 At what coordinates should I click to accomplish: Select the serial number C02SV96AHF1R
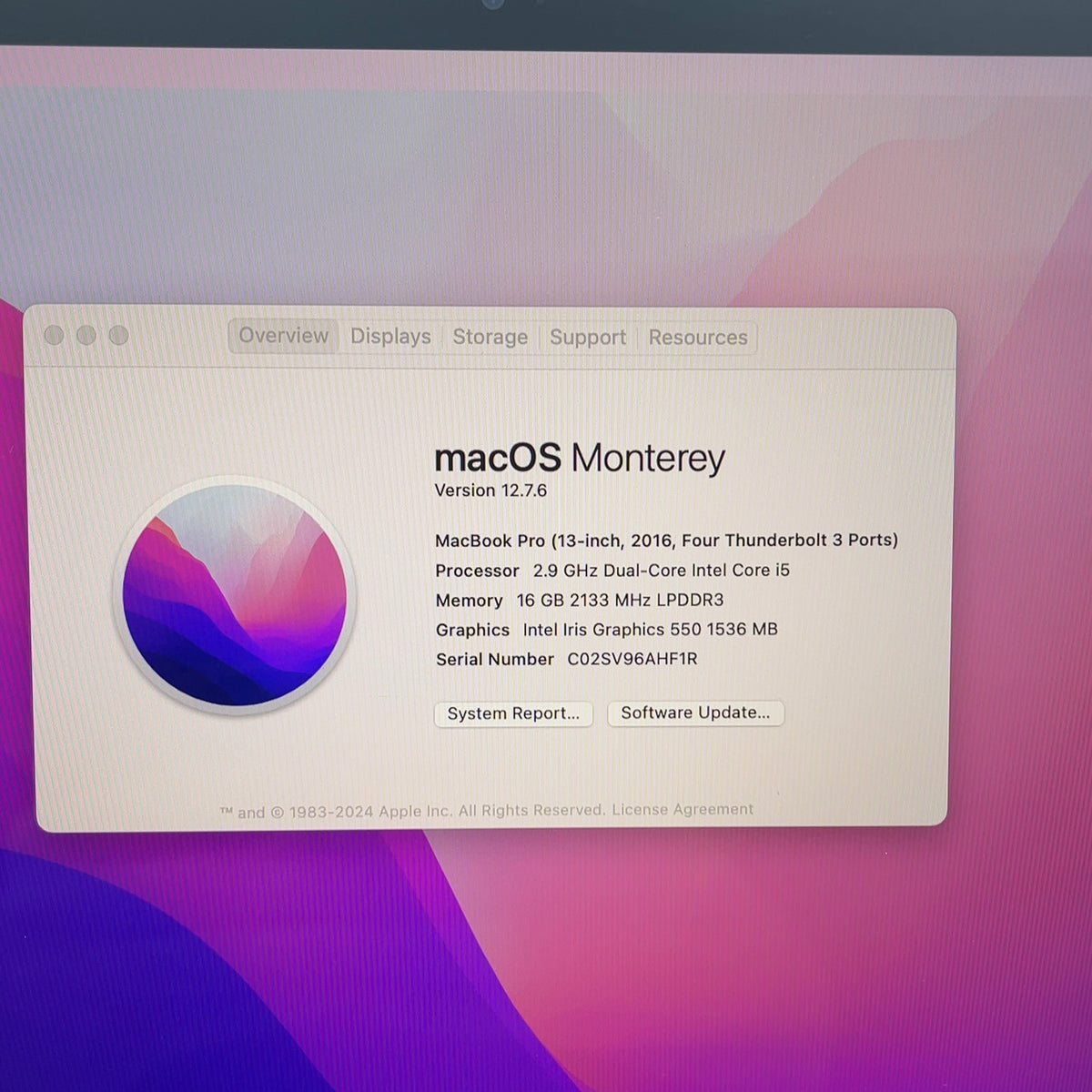tap(632, 659)
